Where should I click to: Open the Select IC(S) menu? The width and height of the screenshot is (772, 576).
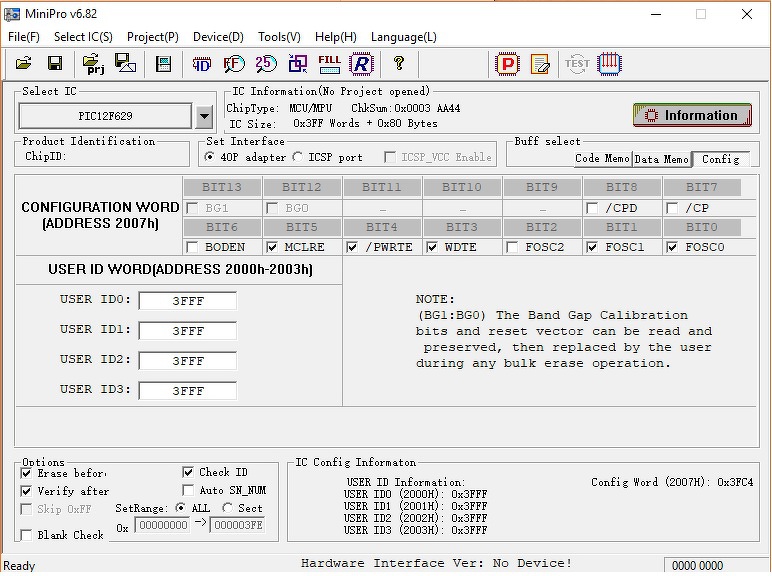point(83,37)
